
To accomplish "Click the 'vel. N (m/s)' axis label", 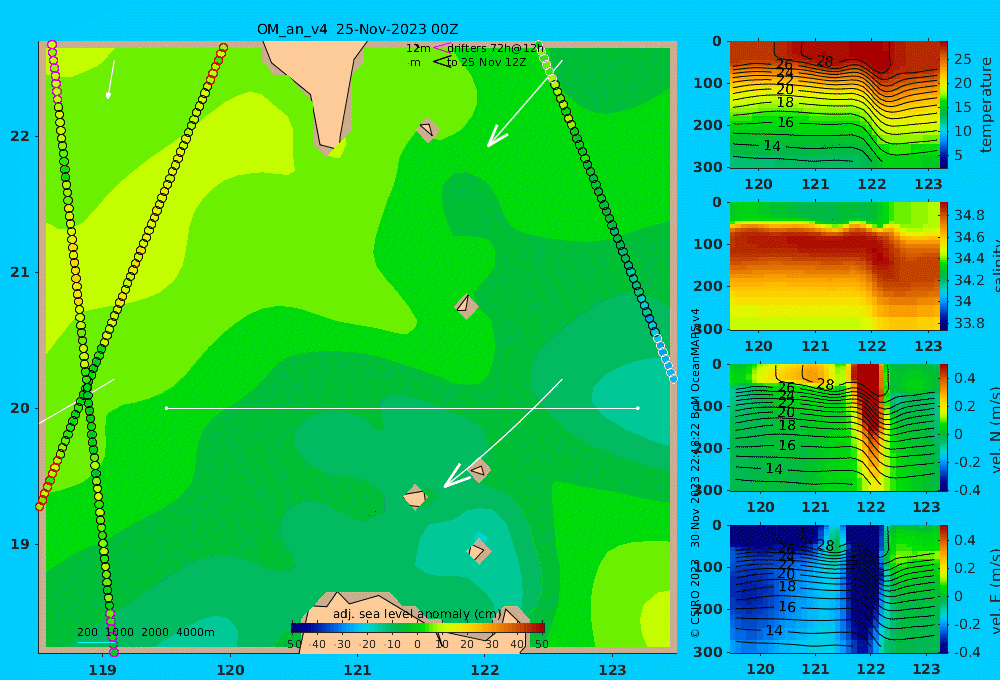I will pyautogui.click(x=994, y=429).
